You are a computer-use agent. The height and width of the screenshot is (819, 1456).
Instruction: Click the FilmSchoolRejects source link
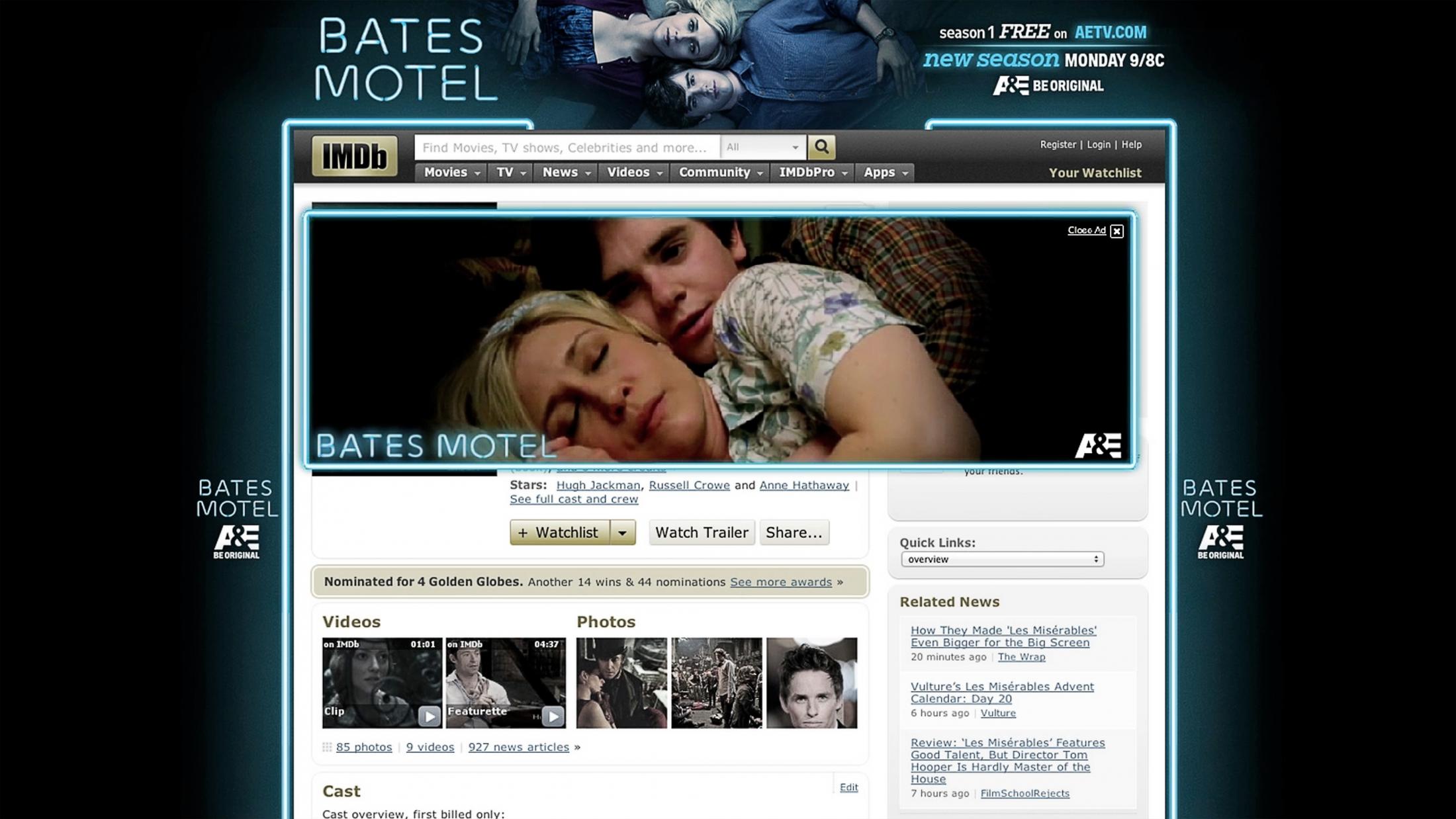(x=1024, y=793)
